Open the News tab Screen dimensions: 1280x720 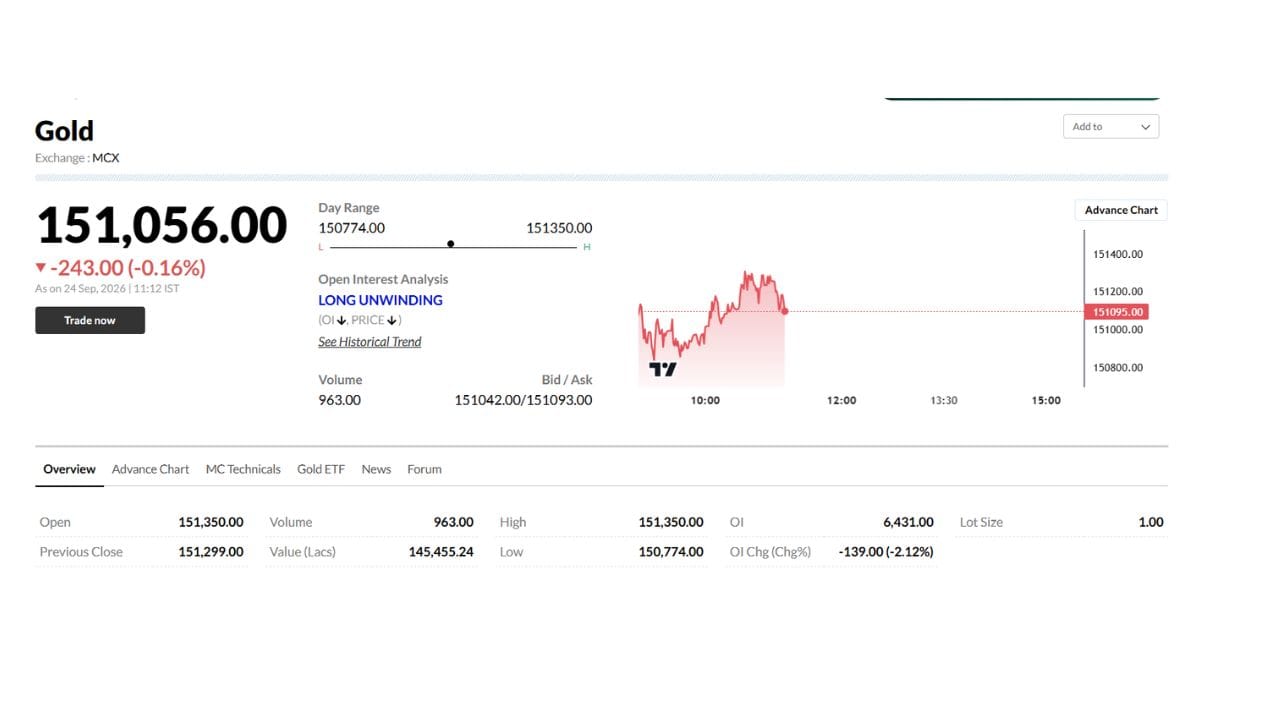pos(376,469)
